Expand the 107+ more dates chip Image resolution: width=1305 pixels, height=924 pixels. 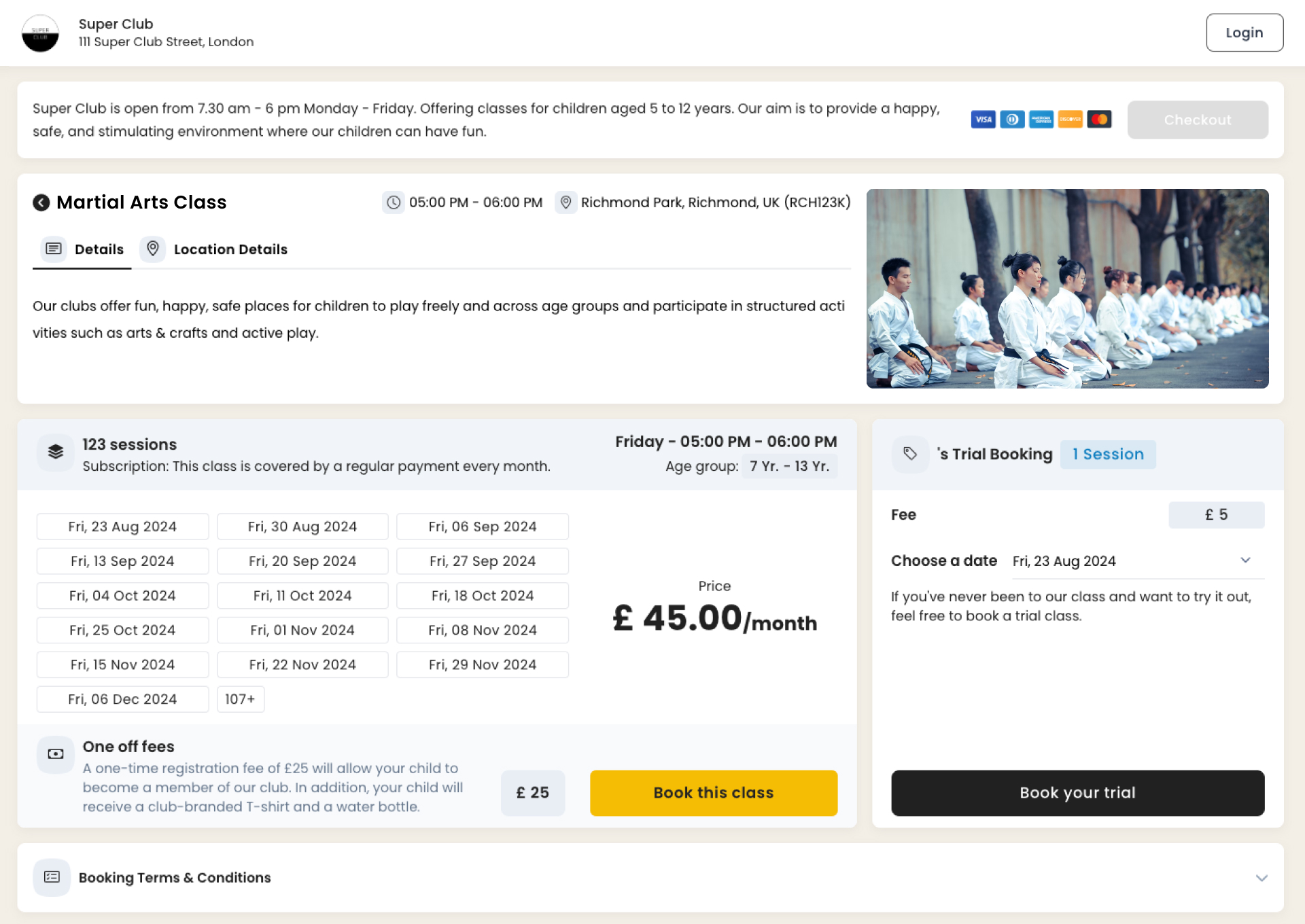pyautogui.click(x=240, y=699)
